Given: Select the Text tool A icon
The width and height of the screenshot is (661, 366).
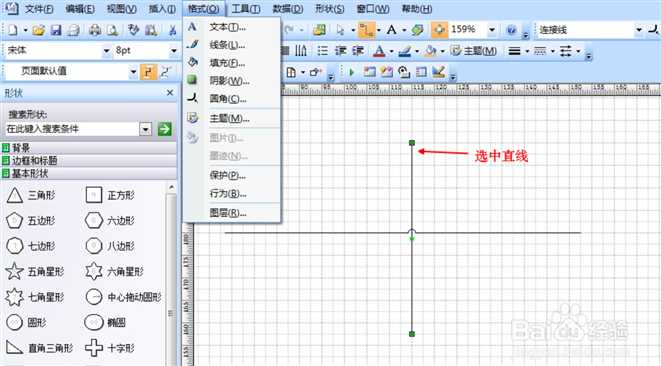Looking at the screenshot, I should [x=392, y=30].
